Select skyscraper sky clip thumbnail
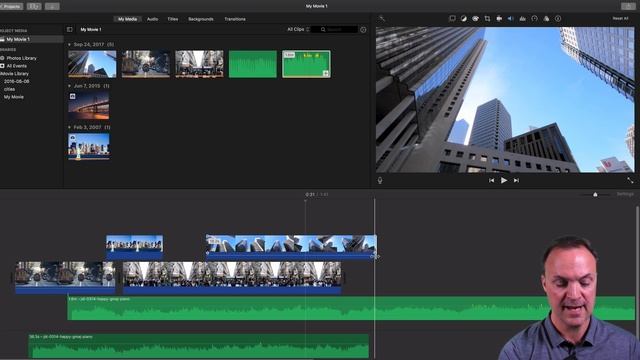Screen dimensions: 640x360 [x=92, y=64]
